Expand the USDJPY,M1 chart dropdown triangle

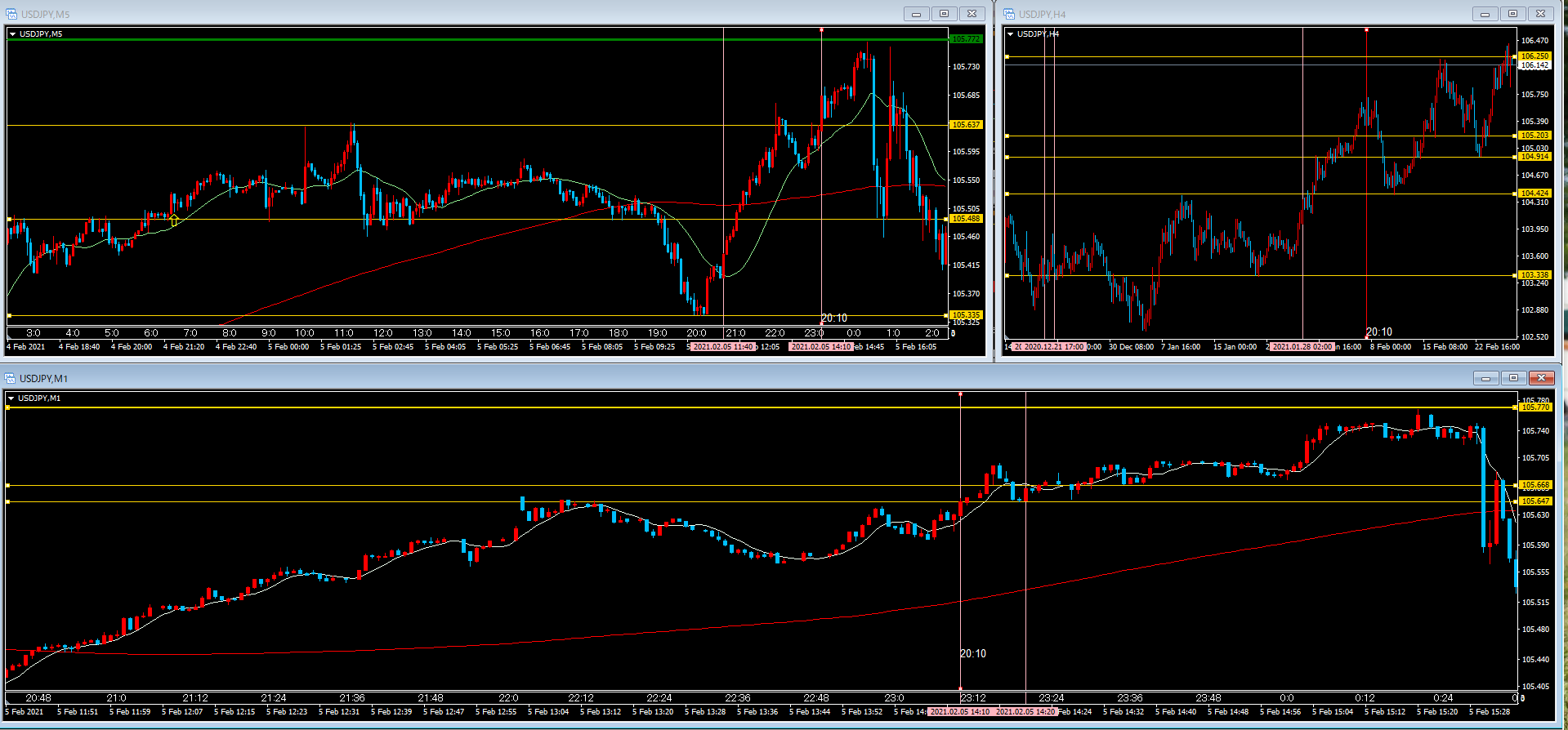tap(11, 398)
